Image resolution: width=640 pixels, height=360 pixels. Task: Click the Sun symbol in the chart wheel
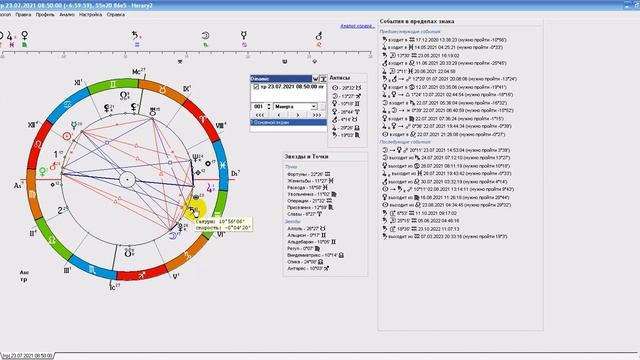point(67,136)
